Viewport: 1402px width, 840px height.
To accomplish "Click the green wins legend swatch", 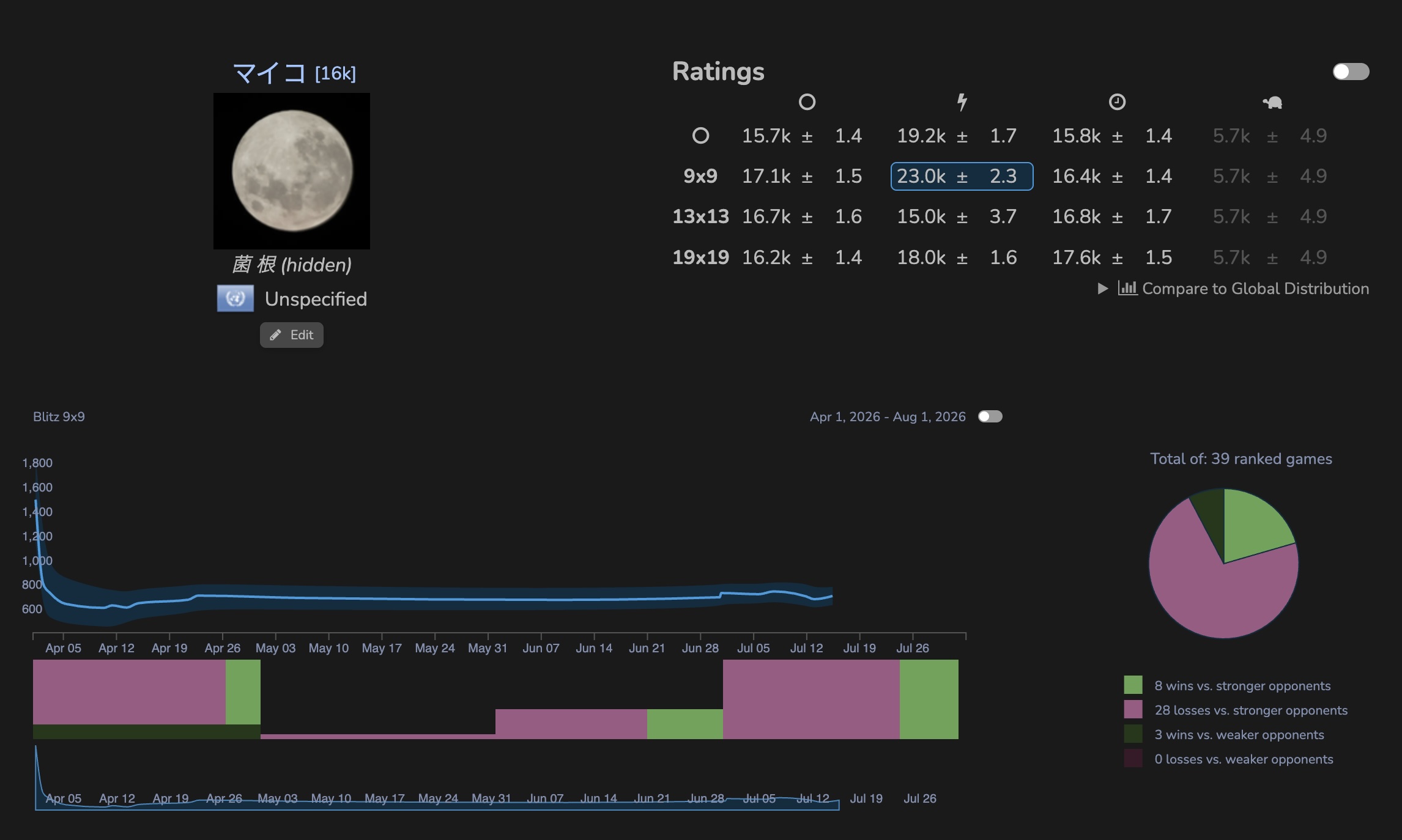I will coord(1133,685).
